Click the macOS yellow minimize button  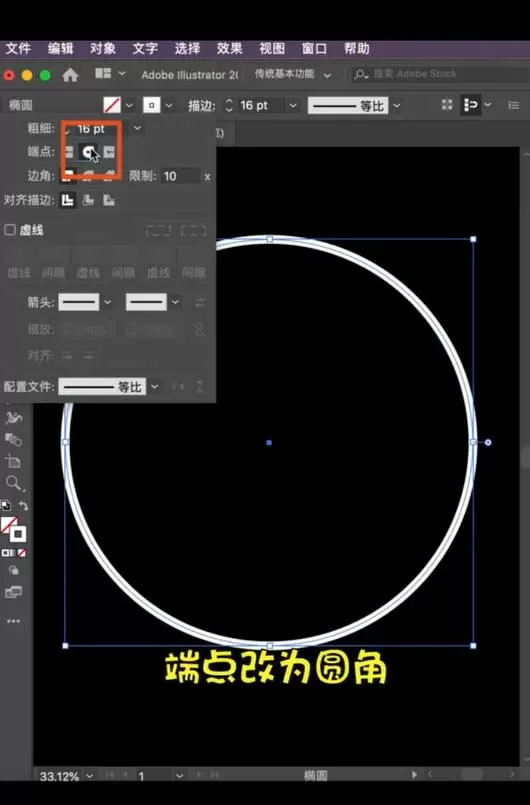[27, 75]
